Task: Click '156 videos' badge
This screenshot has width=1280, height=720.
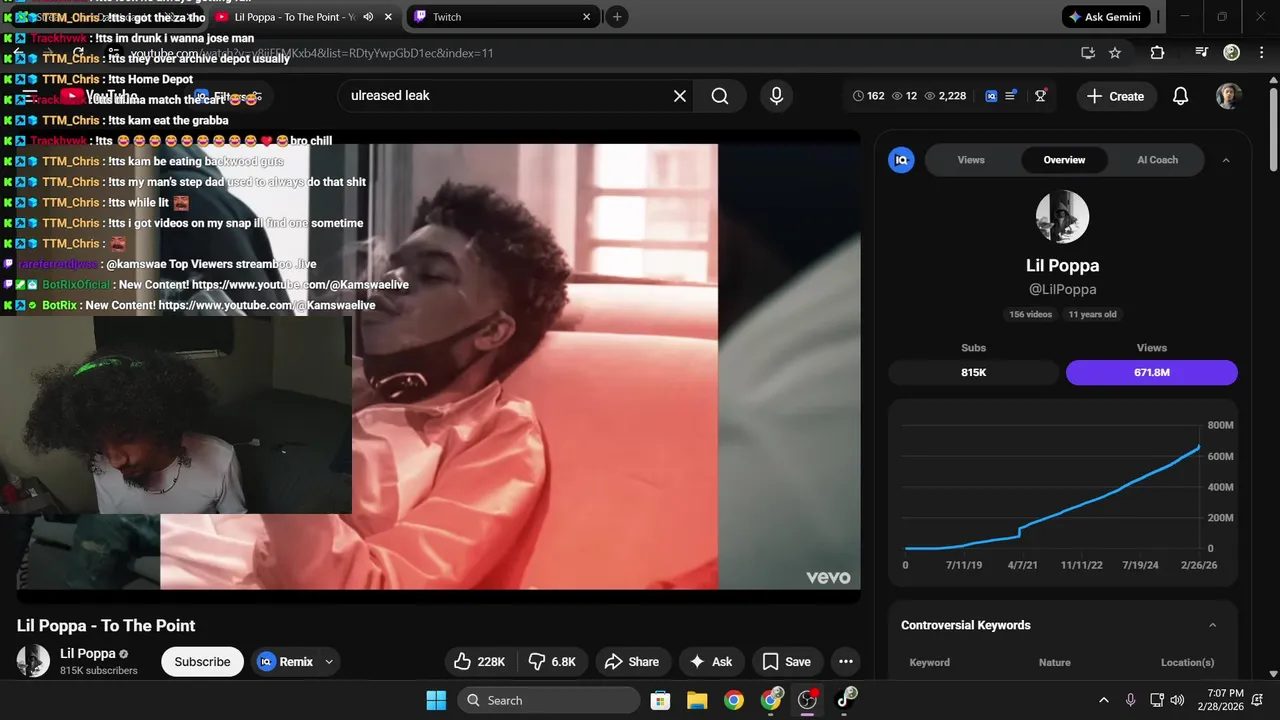Action: 1031,314
